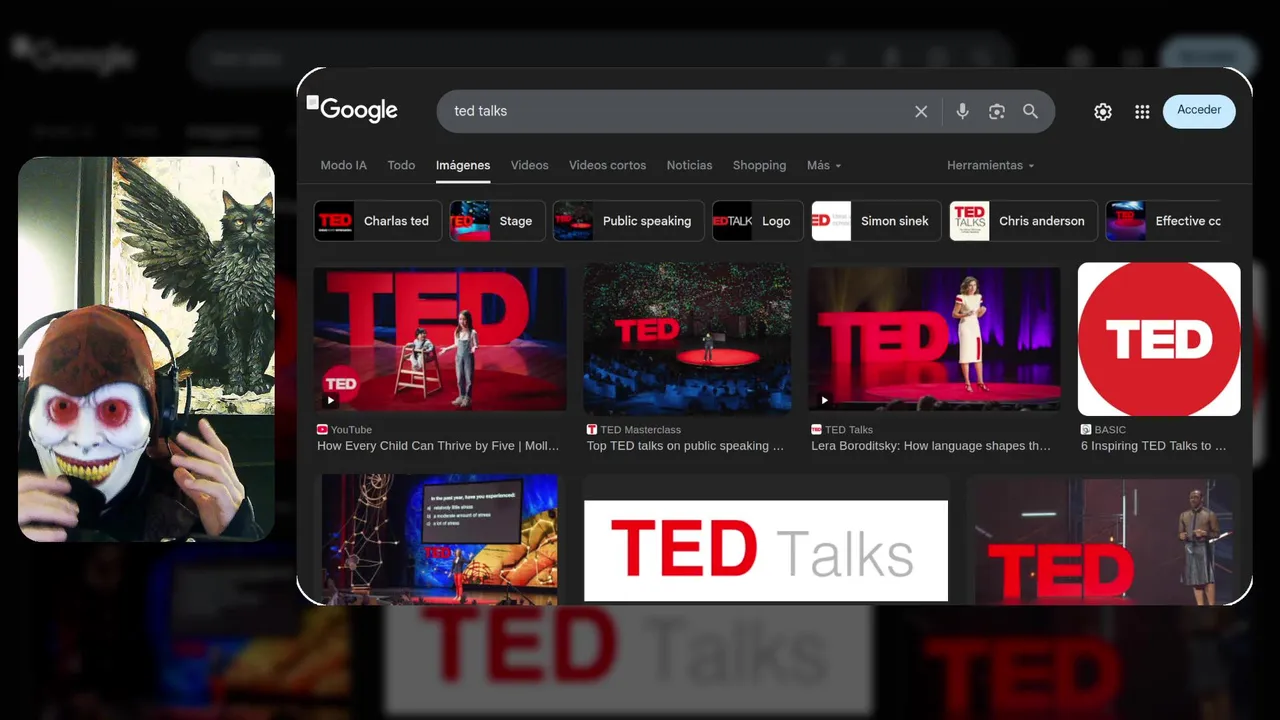The width and height of the screenshot is (1280, 720).
Task: Open the Noticias tab
Action: point(689,165)
